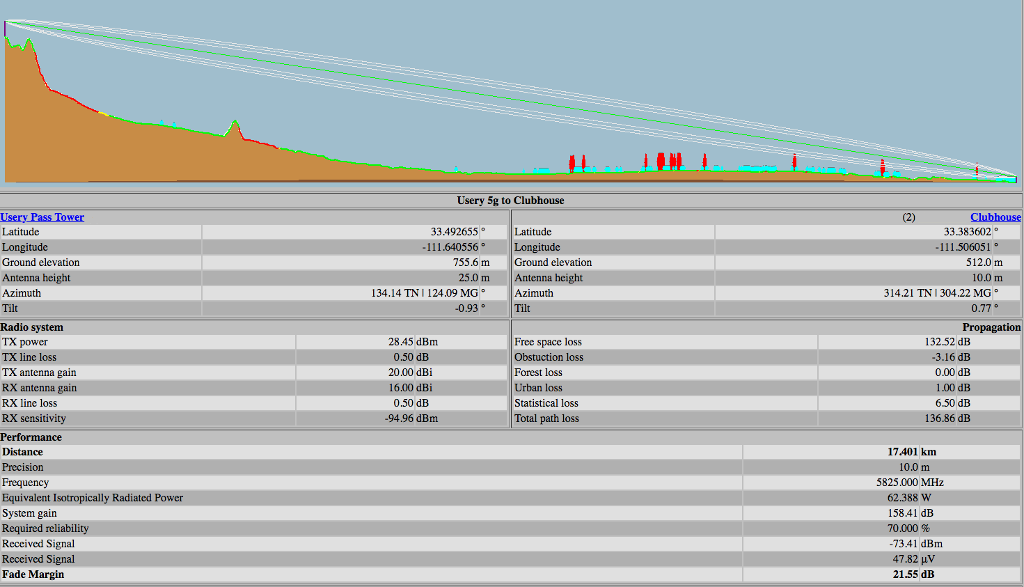Click TX power value 28.45

pyautogui.click(x=400, y=341)
